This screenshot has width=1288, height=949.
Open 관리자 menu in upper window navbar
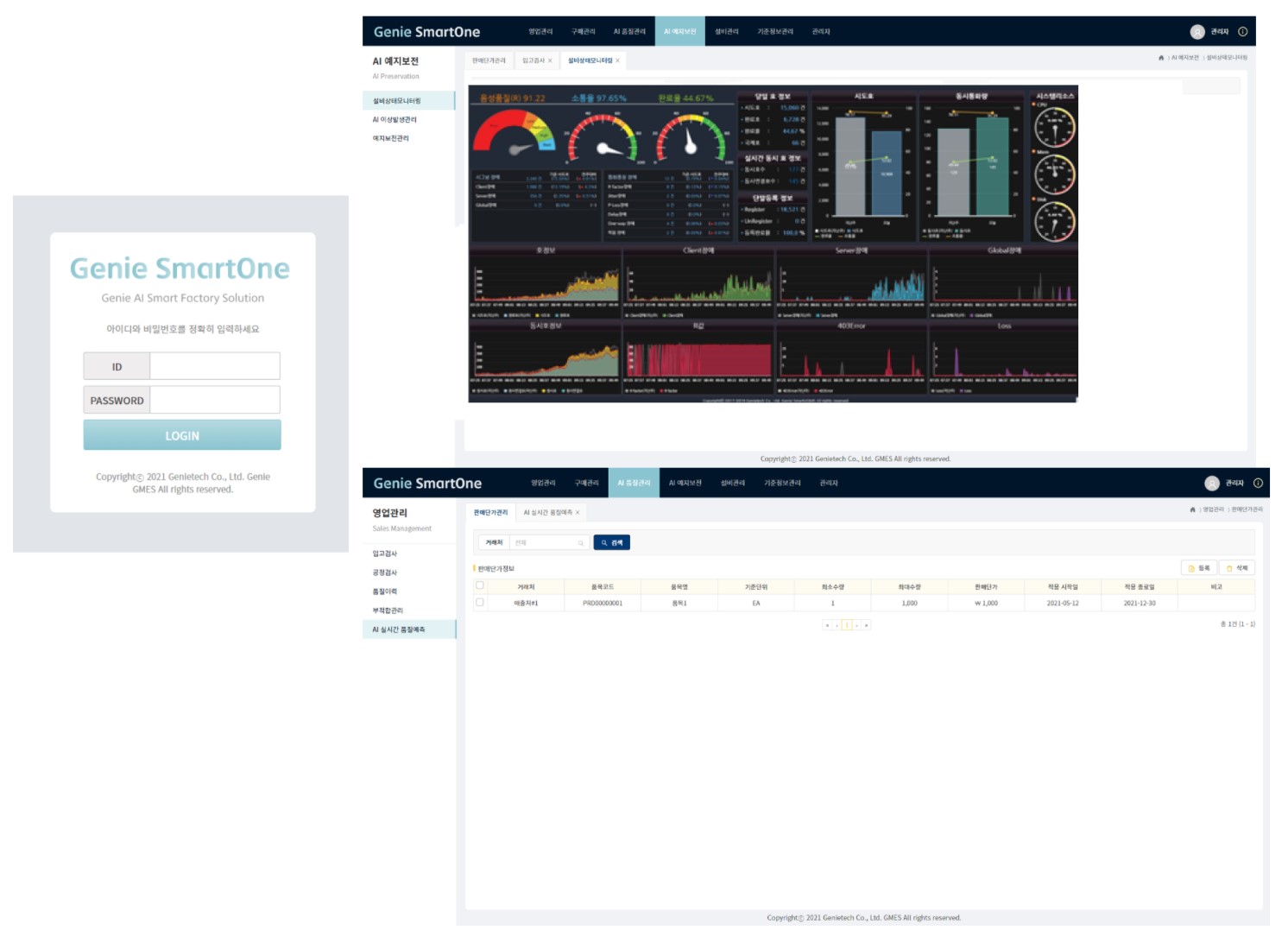point(821,32)
